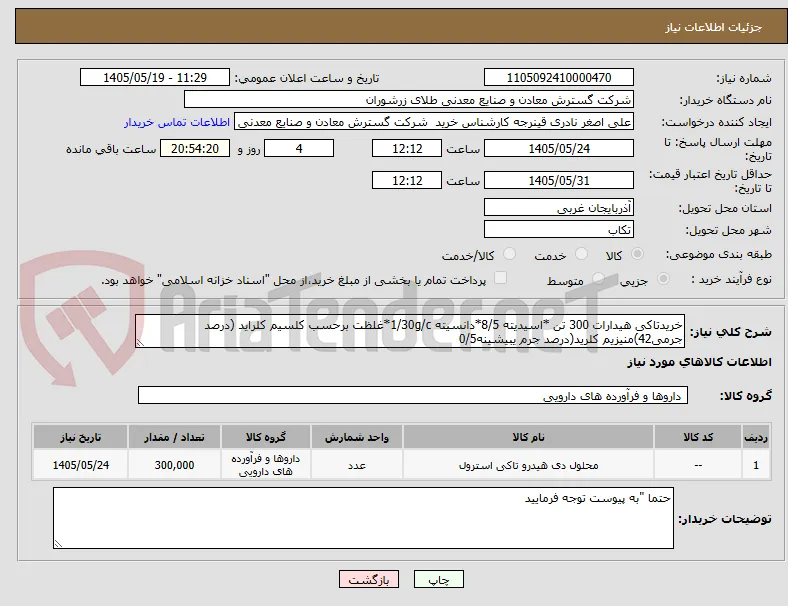The width and height of the screenshot is (788, 606).
Task: Select the خدمت radio button
Action: coord(581,254)
